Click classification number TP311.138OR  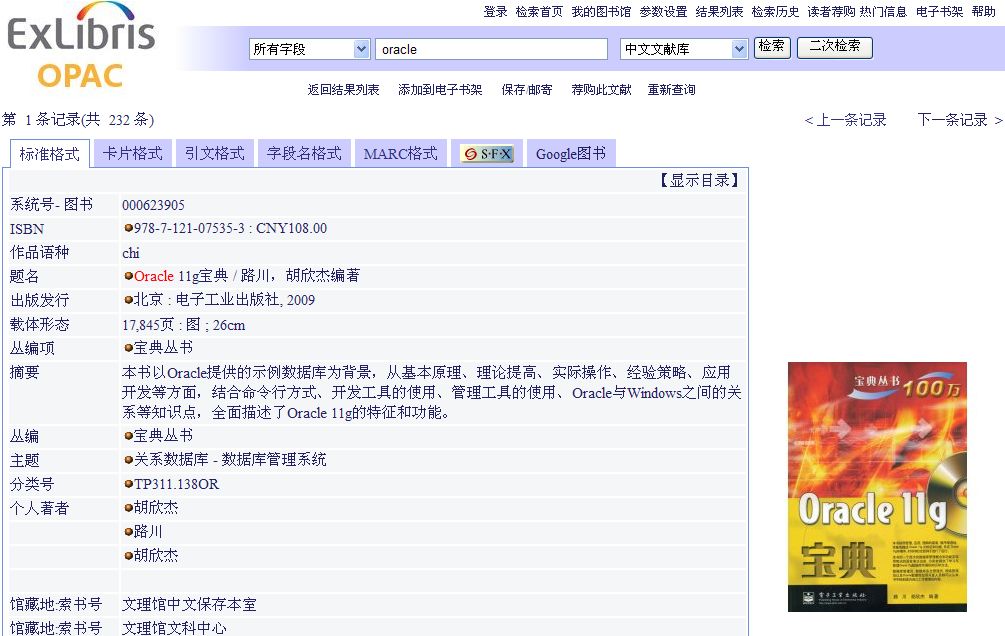pyautogui.click(x=176, y=484)
